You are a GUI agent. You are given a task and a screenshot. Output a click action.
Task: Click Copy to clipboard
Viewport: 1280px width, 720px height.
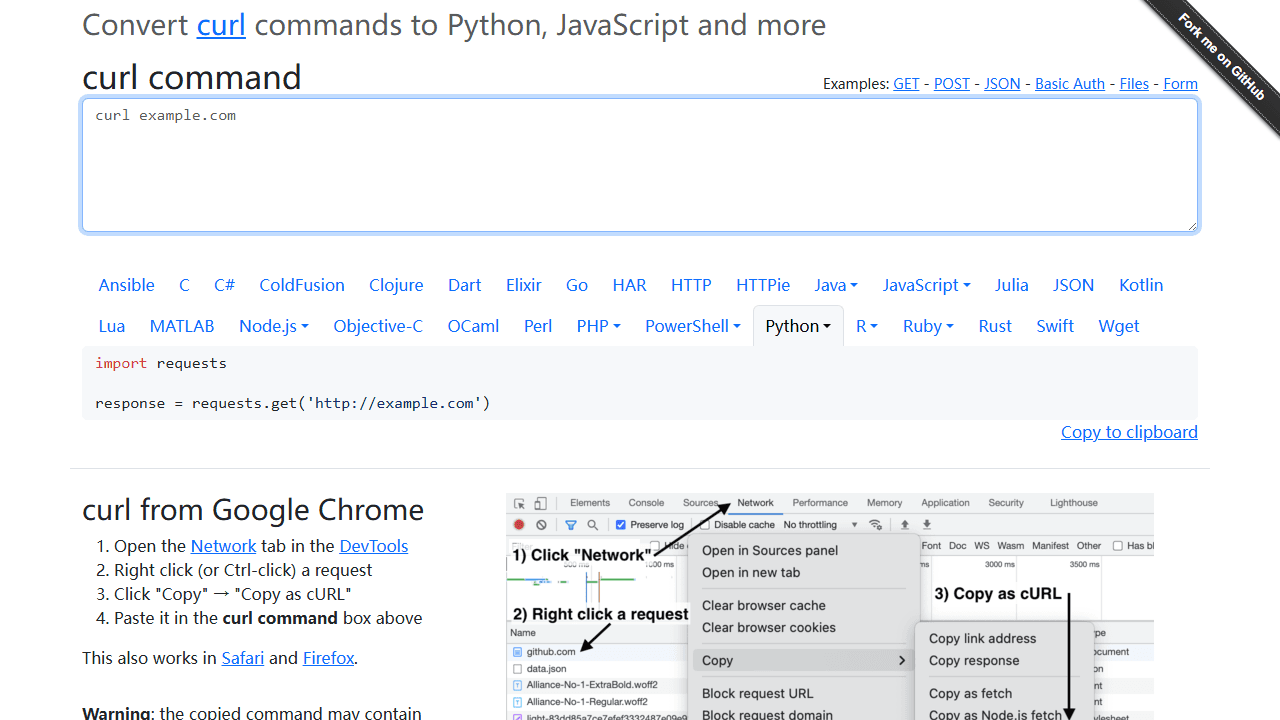[x=1129, y=432]
